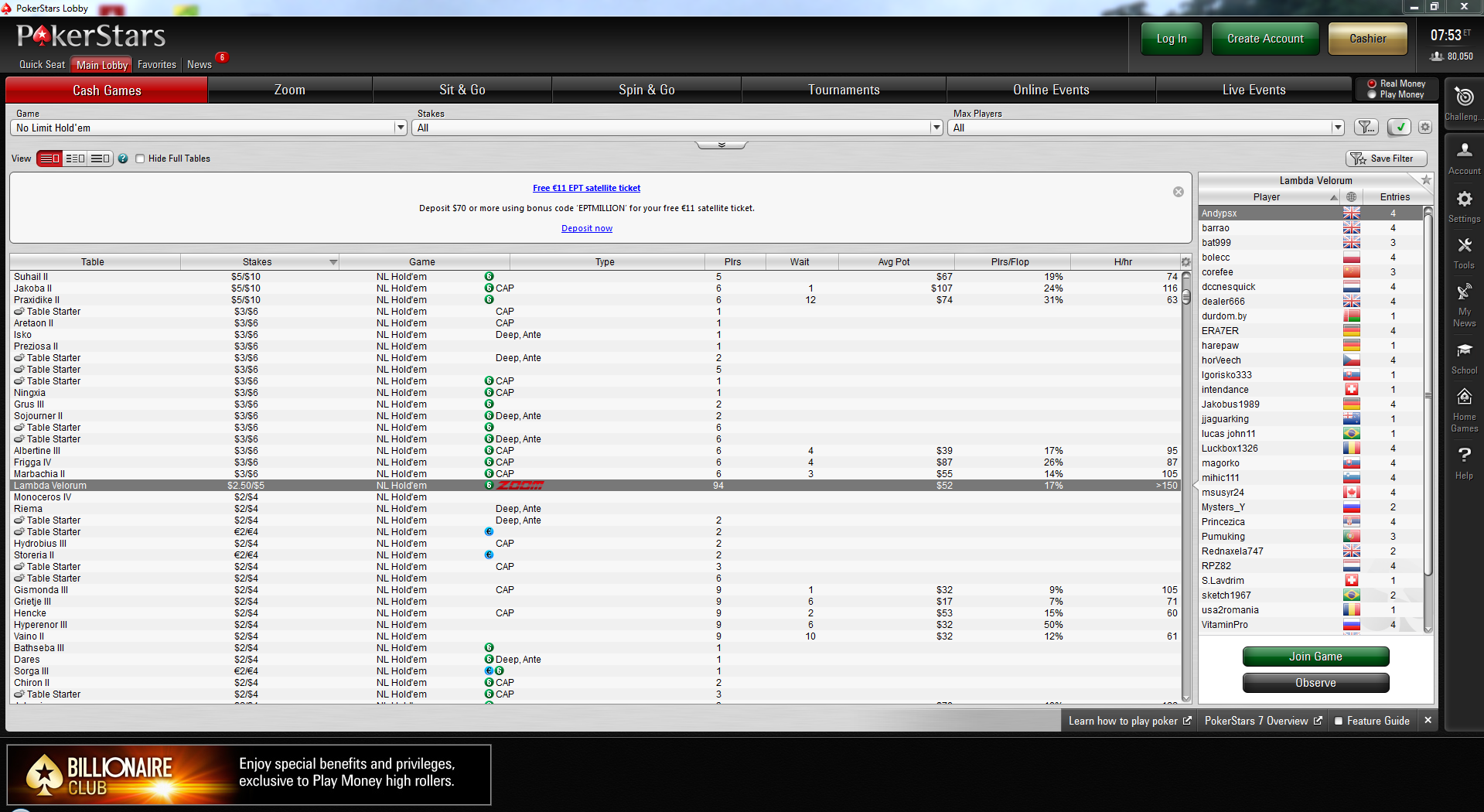Open Home Games in sidebar
1484x812 pixels.
click(1464, 410)
